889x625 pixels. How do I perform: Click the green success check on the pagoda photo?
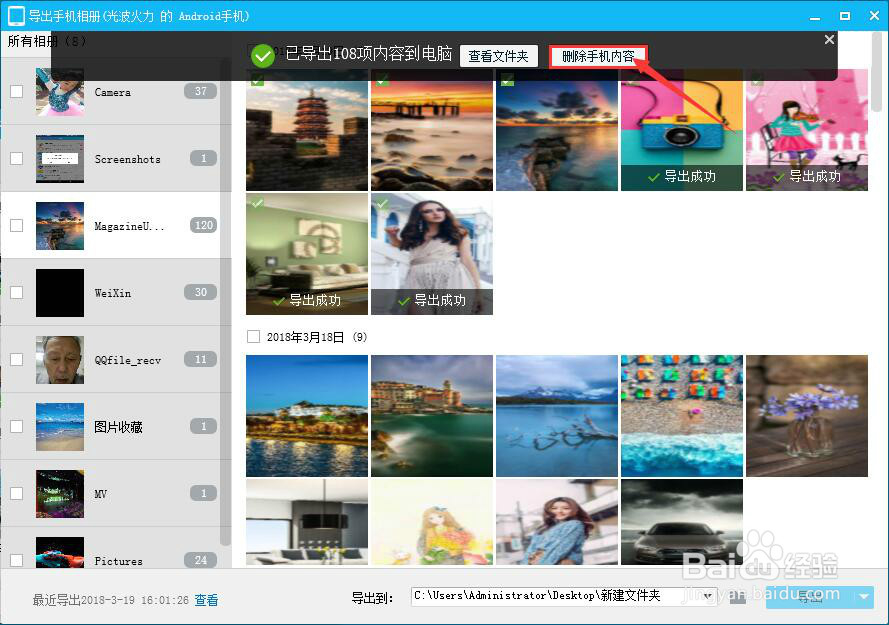coord(257,82)
